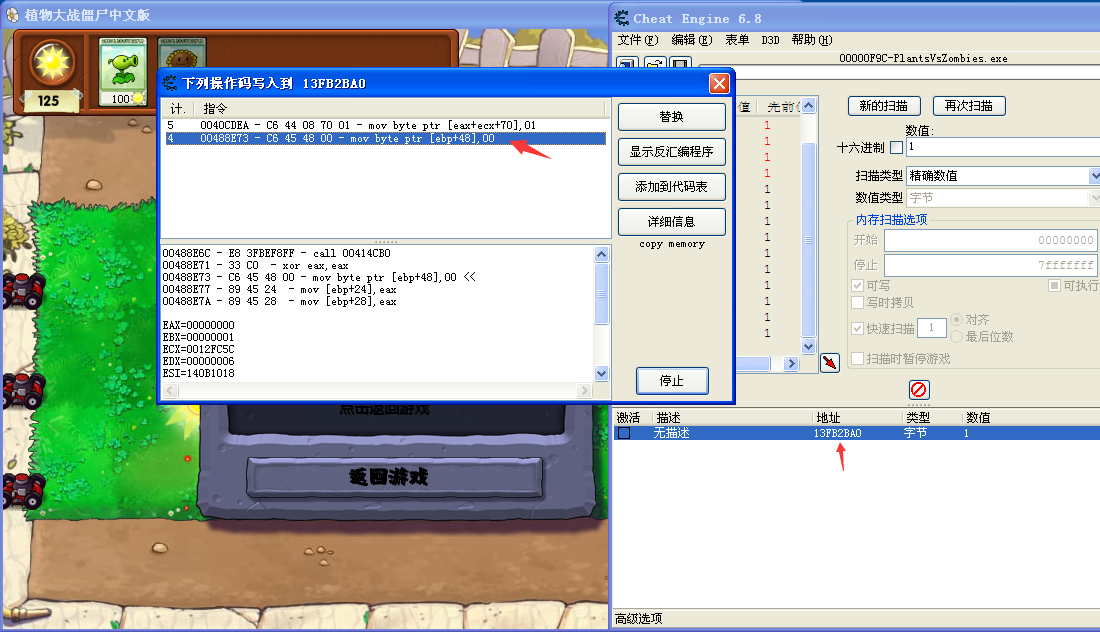Select the Peashooter seed card
The height and width of the screenshot is (632, 1100).
click(x=123, y=72)
